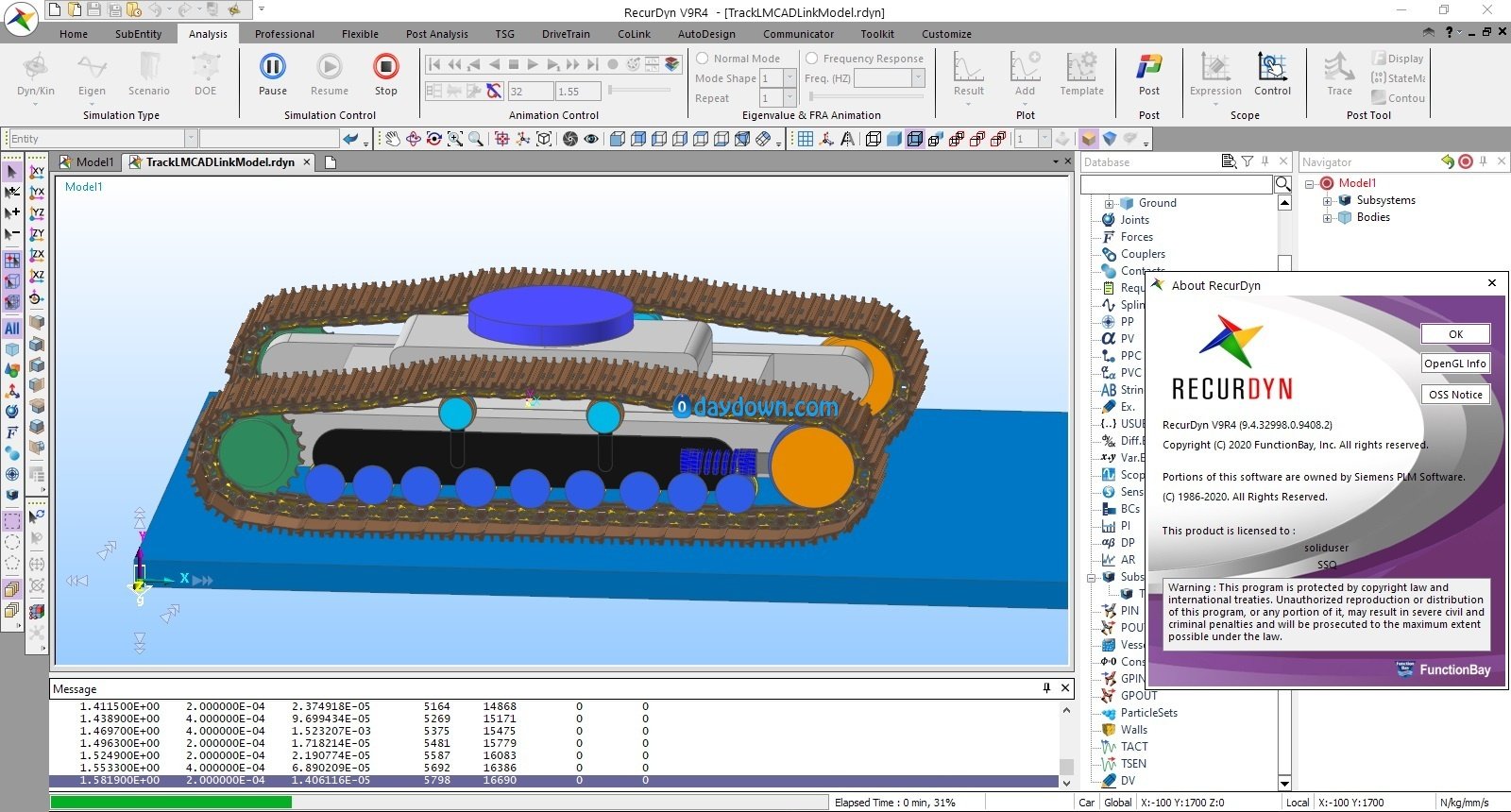Viewport: 1511px width, 812px height.
Task: Select the Frequency Response radio button
Action: (811, 59)
